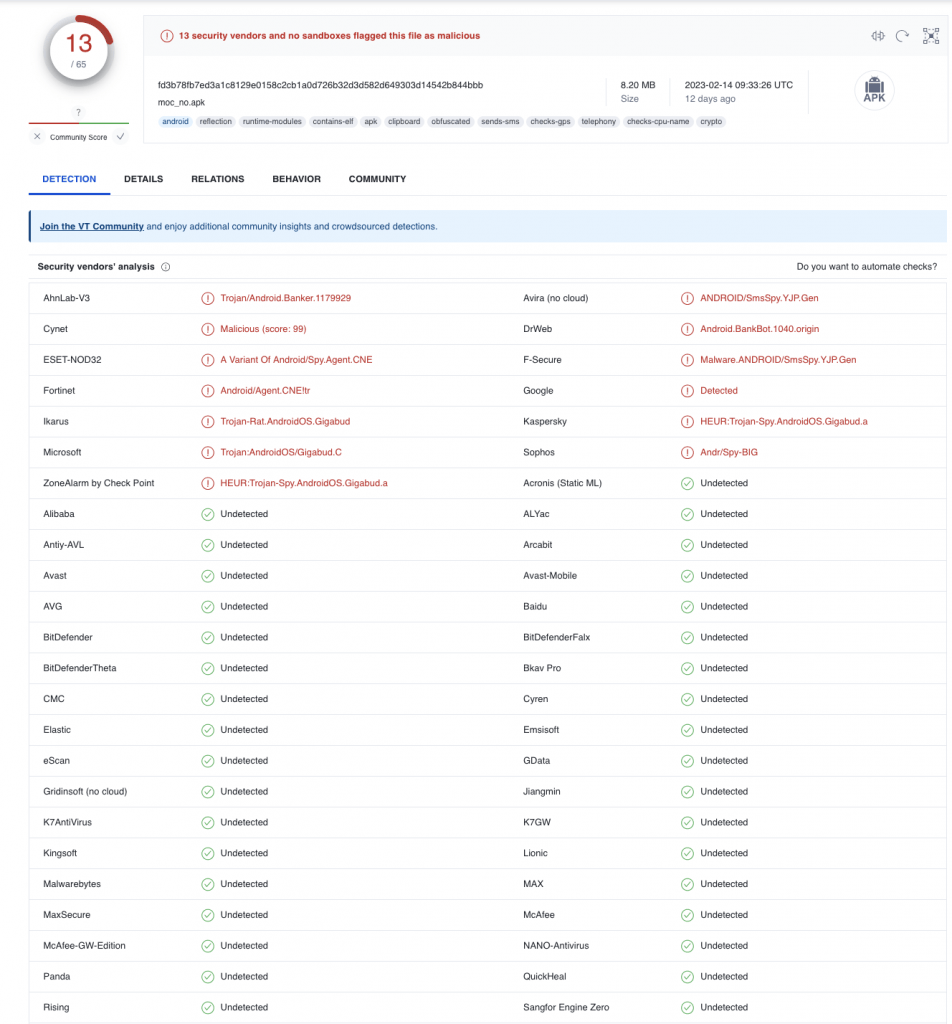Click the green check icon for BitDefender
The width and height of the screenshot is (952, 1024).
(x=208, y=637)
